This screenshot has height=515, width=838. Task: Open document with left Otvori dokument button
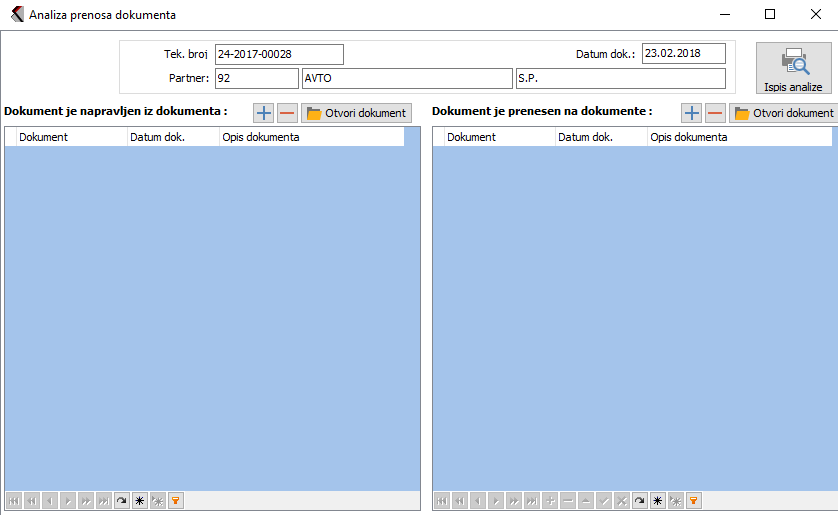357,113
